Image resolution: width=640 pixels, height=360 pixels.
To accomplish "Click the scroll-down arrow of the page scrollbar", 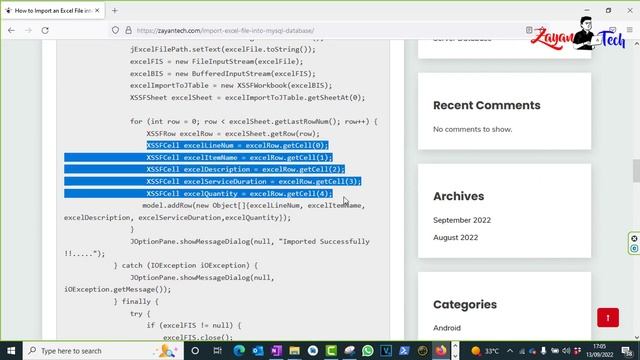I will tap(636, 337).
